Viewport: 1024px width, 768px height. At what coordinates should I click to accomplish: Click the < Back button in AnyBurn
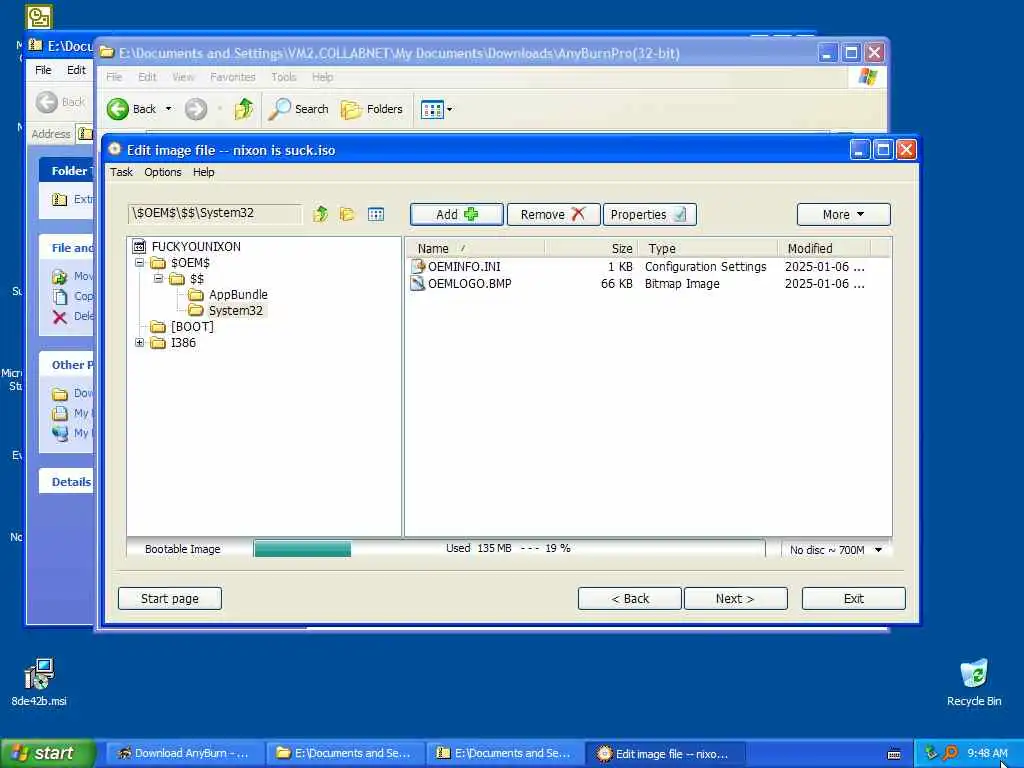click(630, 599)
